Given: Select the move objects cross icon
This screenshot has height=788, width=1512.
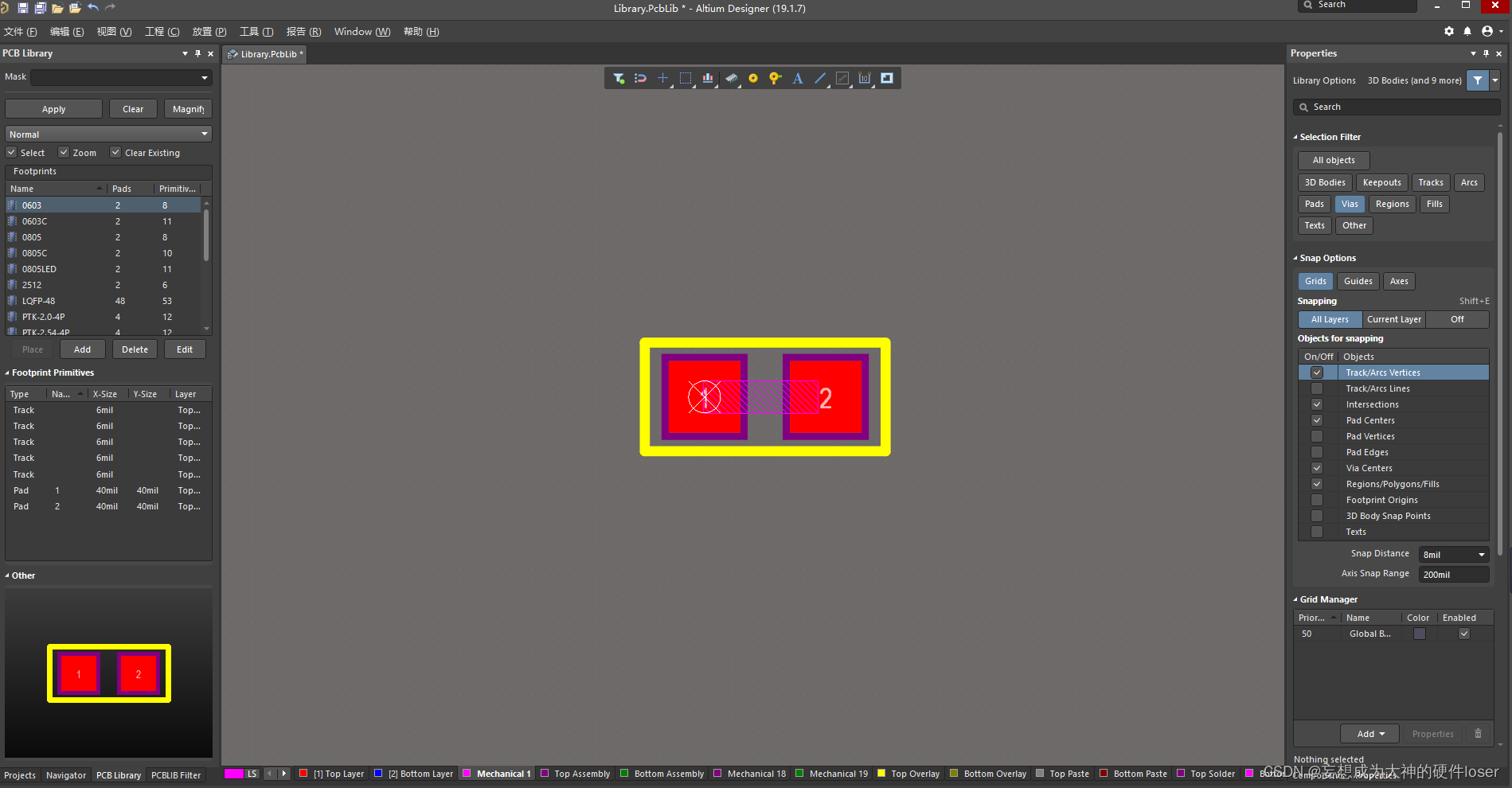Looking at the screenshot, I should tap(662, 78).
